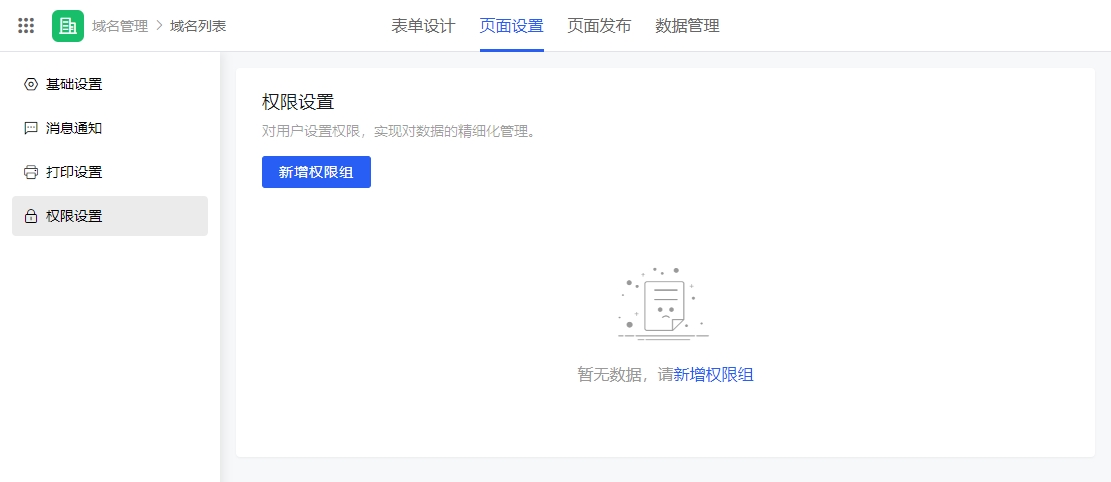Open the app launcher grid icon
Image resolution: width=1111 pixels, height=482 pixels.
point(26,26)
